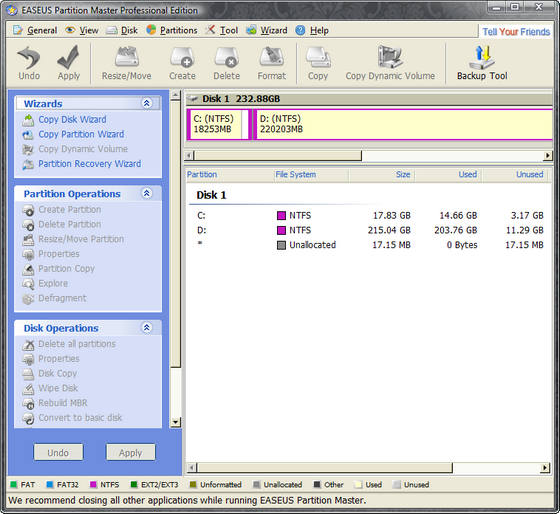Click the bottom Apply button in sidebar
Image resolution: width=560 pixels, height=514 pixels.
click(x=131, y=453)
